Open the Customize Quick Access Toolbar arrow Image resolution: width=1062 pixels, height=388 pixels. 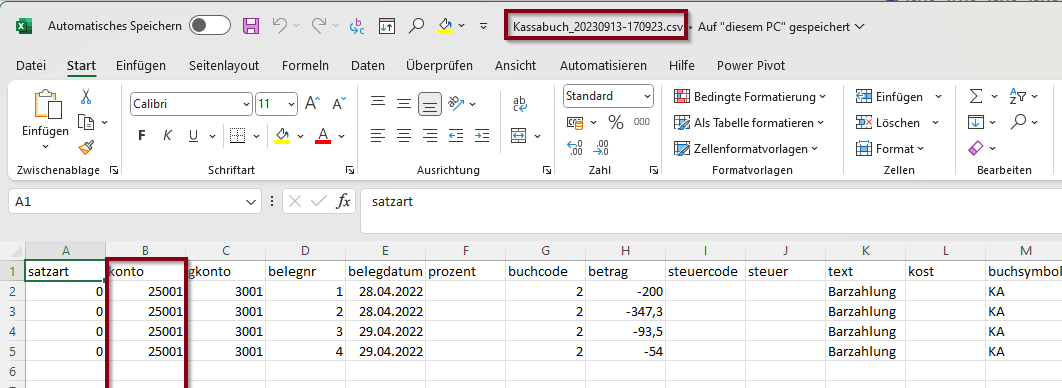484,26
